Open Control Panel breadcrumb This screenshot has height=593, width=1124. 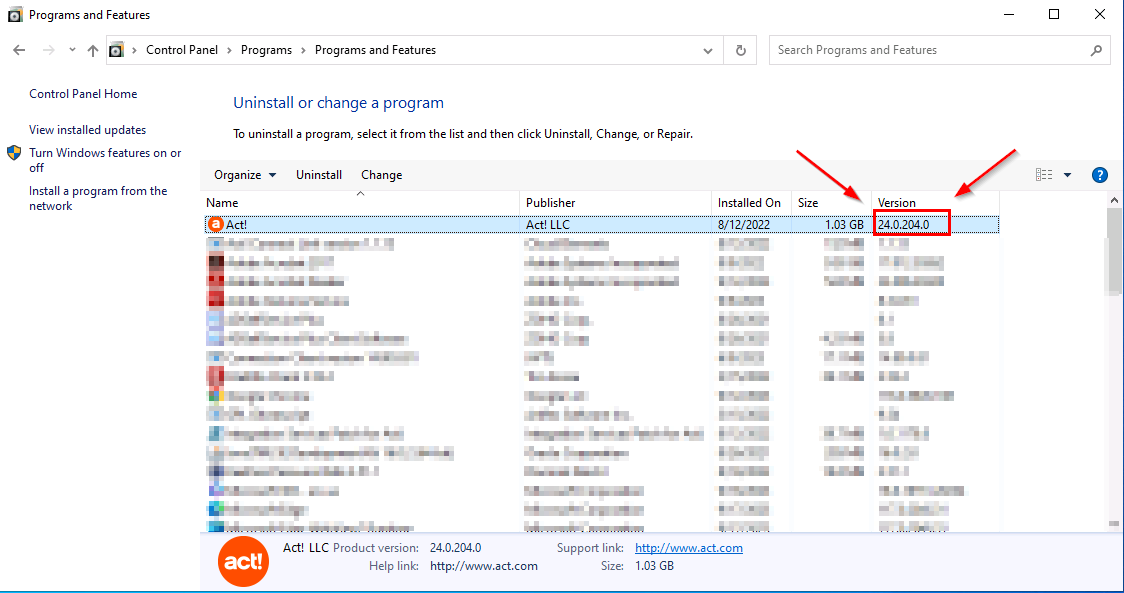(x=182, y=50)
